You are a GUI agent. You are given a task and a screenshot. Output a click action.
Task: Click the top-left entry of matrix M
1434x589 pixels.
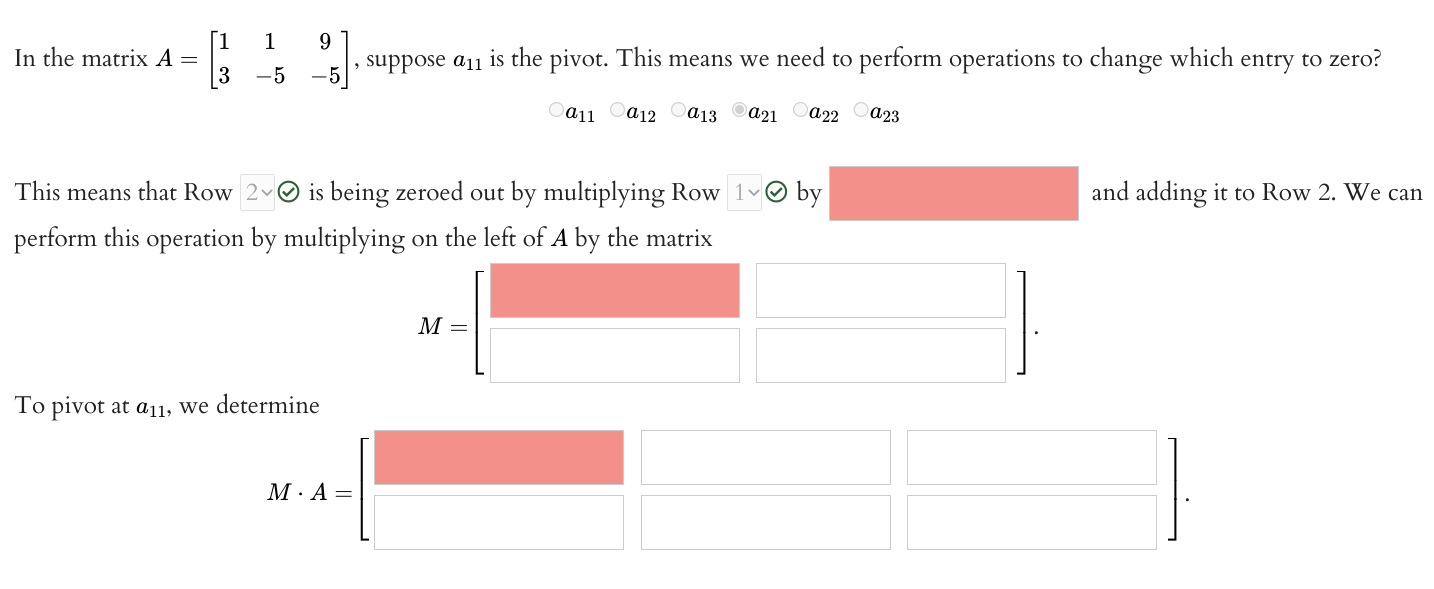point(613,290)
